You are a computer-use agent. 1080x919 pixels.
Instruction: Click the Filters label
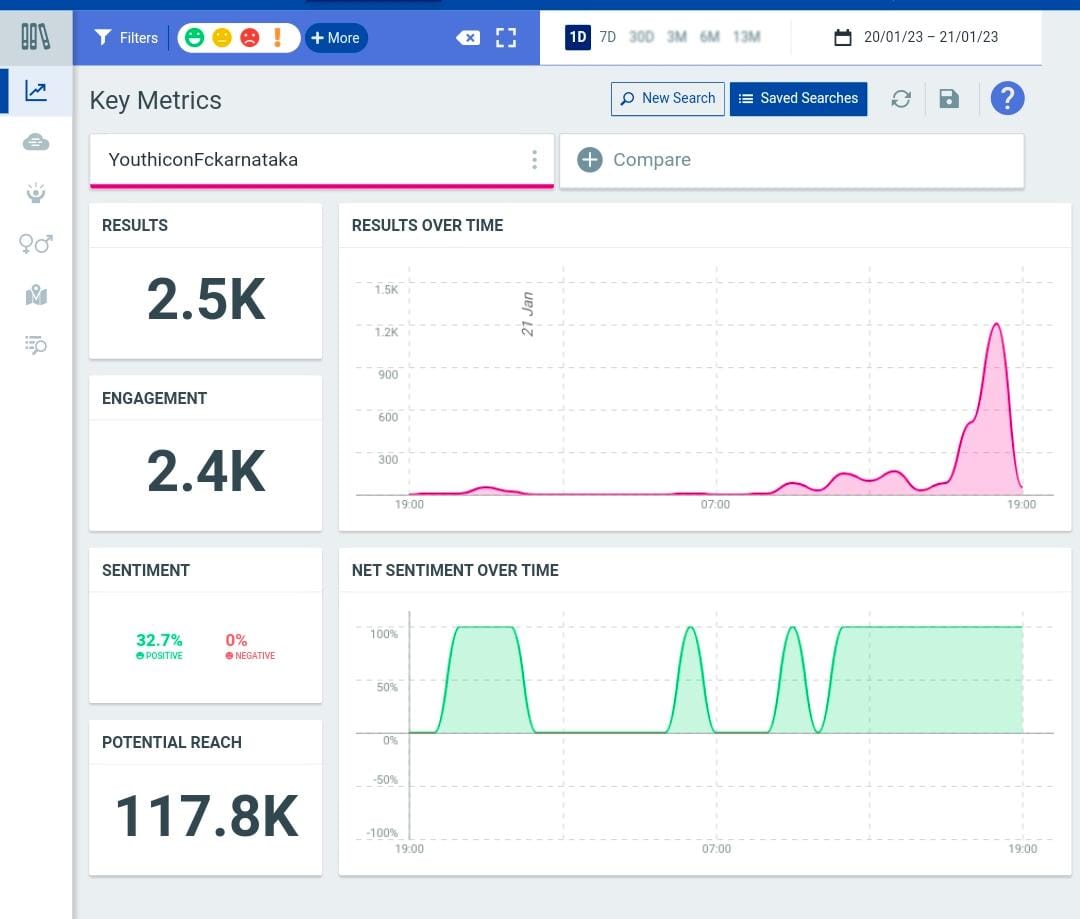[138, 38]
